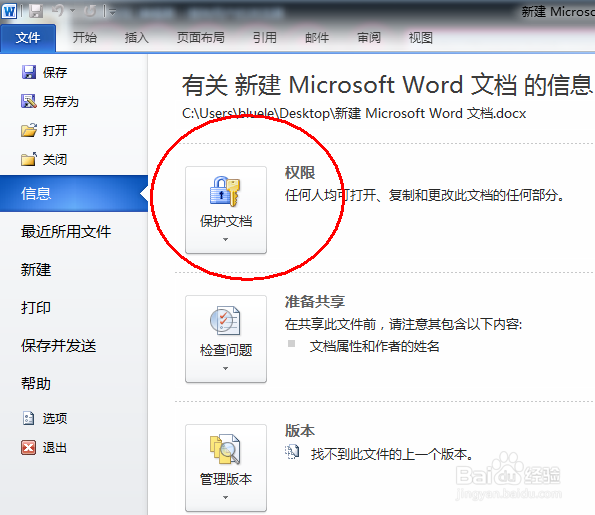The image size is (595, 515).
Task: Click the 选项 options icon
Action: click(x=28, y=418)
